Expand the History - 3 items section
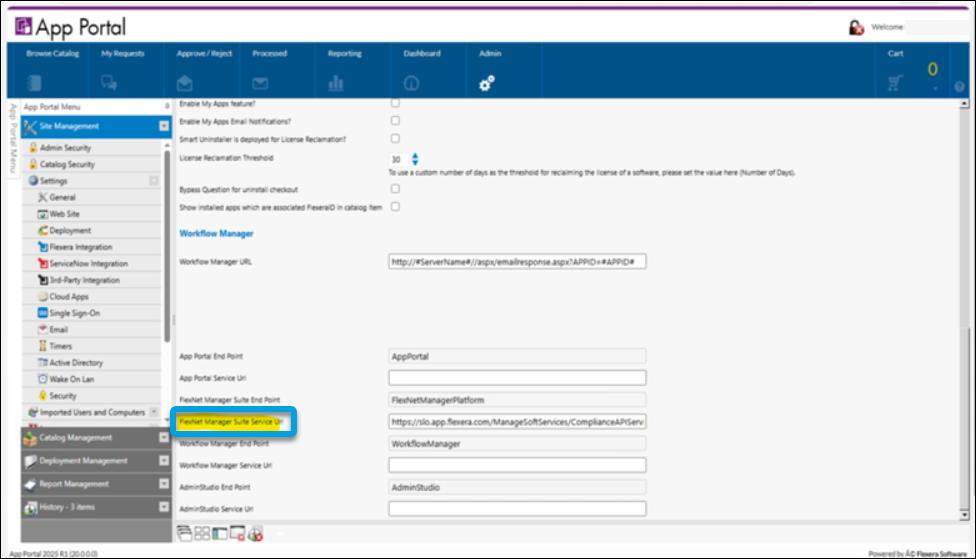 [164, 507]
